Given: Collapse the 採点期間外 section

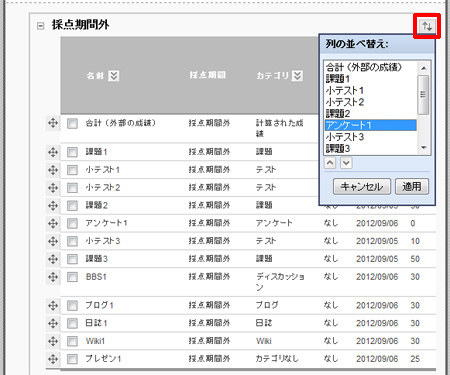Looking at the screenshot, I should [x=41, y=26].
